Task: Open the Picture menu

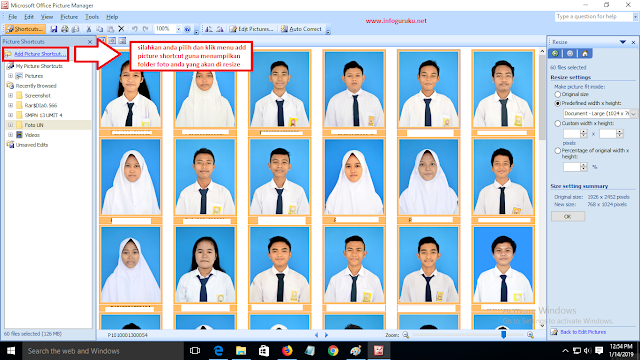Action: [x=69, y=17]
